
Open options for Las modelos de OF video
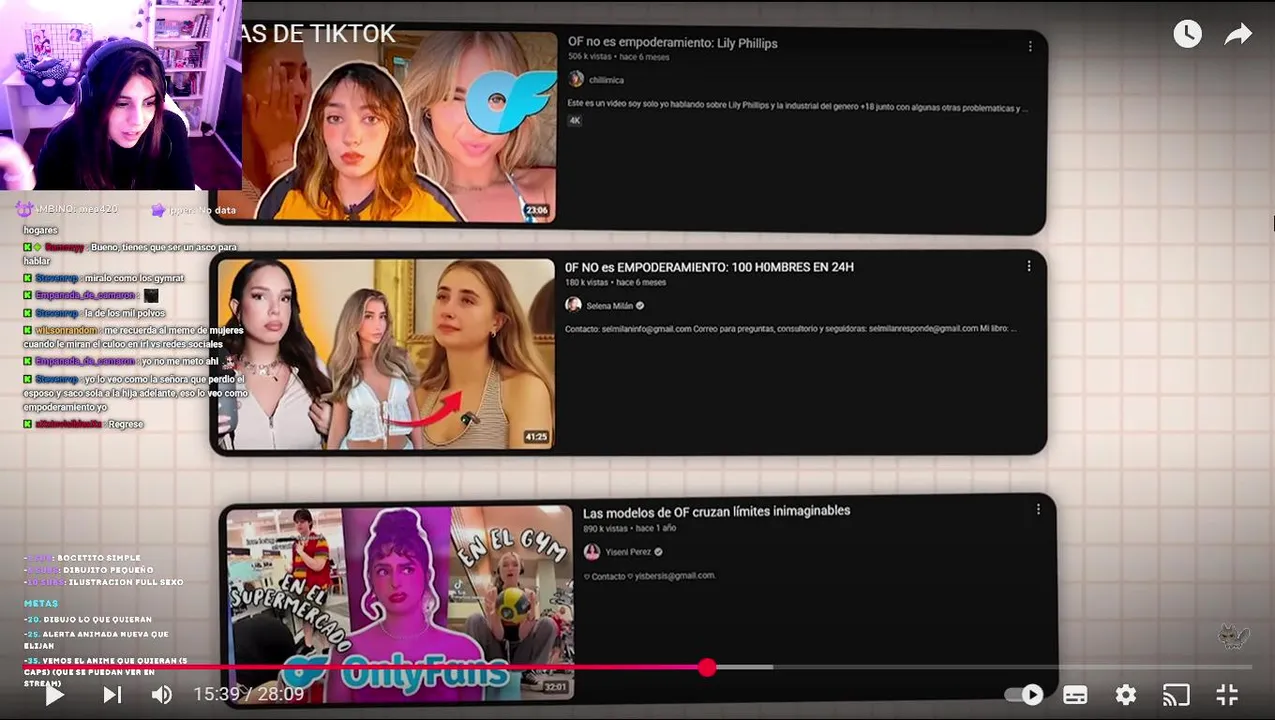click(x=1038, y=509)
